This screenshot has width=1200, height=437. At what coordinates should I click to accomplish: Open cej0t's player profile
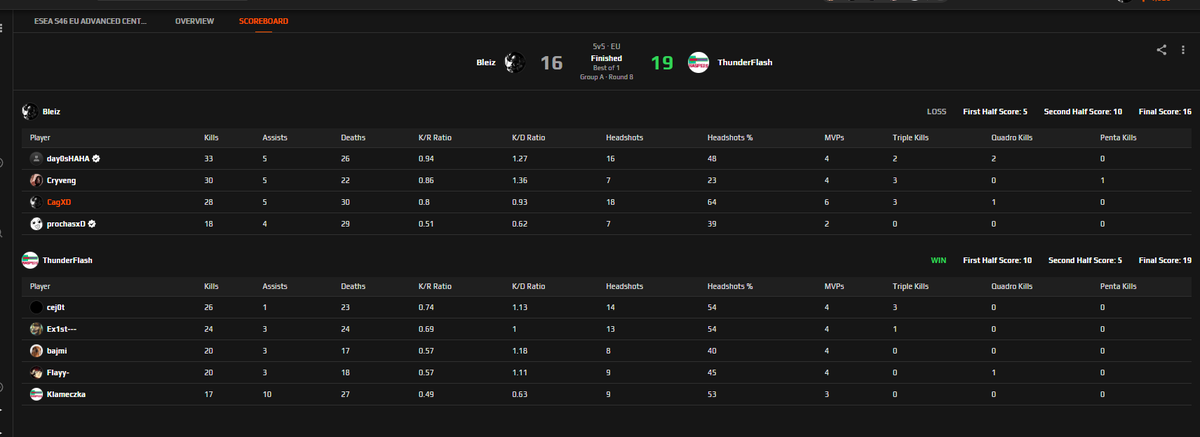coord(57,307)
